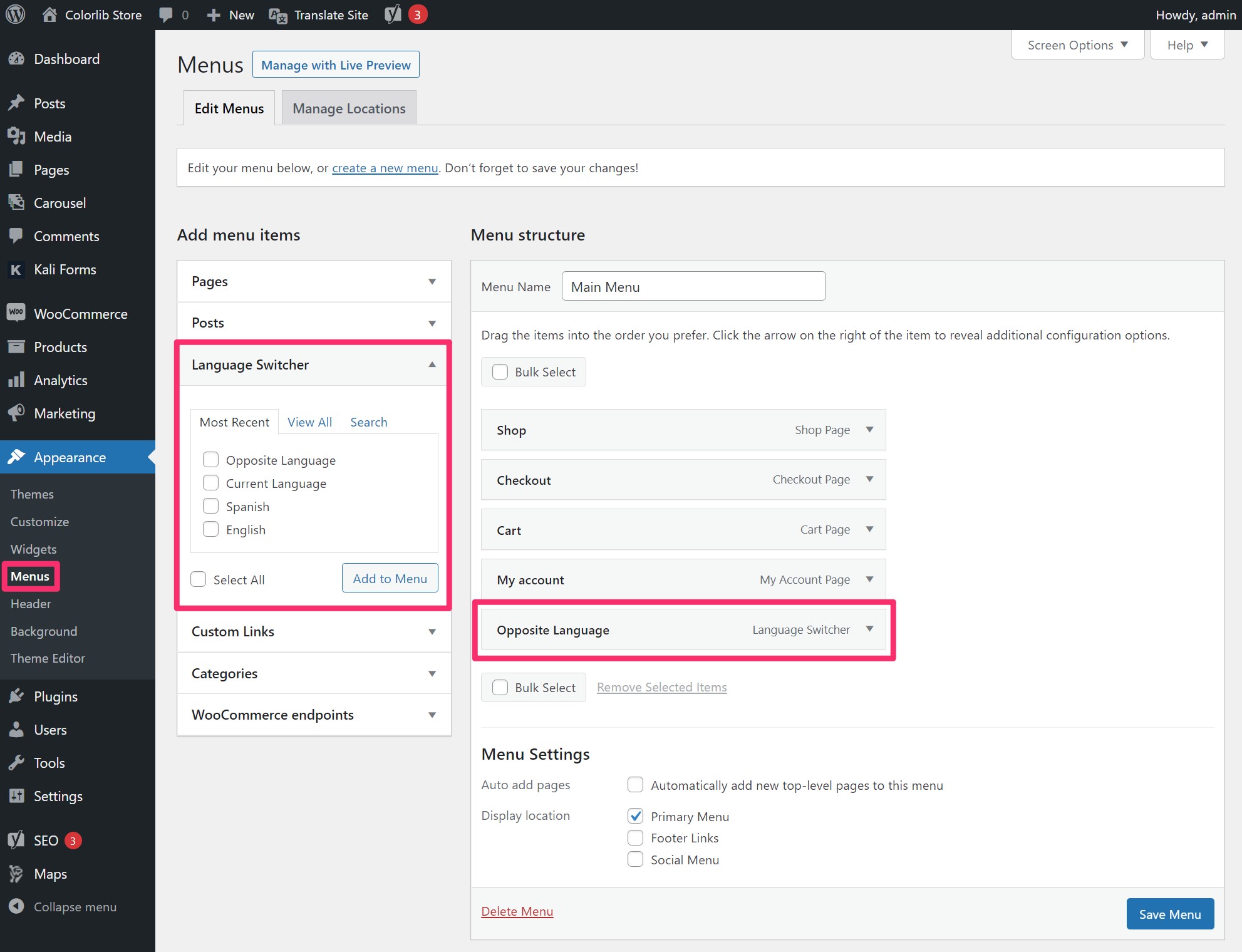Expand the Opposite Language menu item

pyautogui.click(x=869, y=629)
